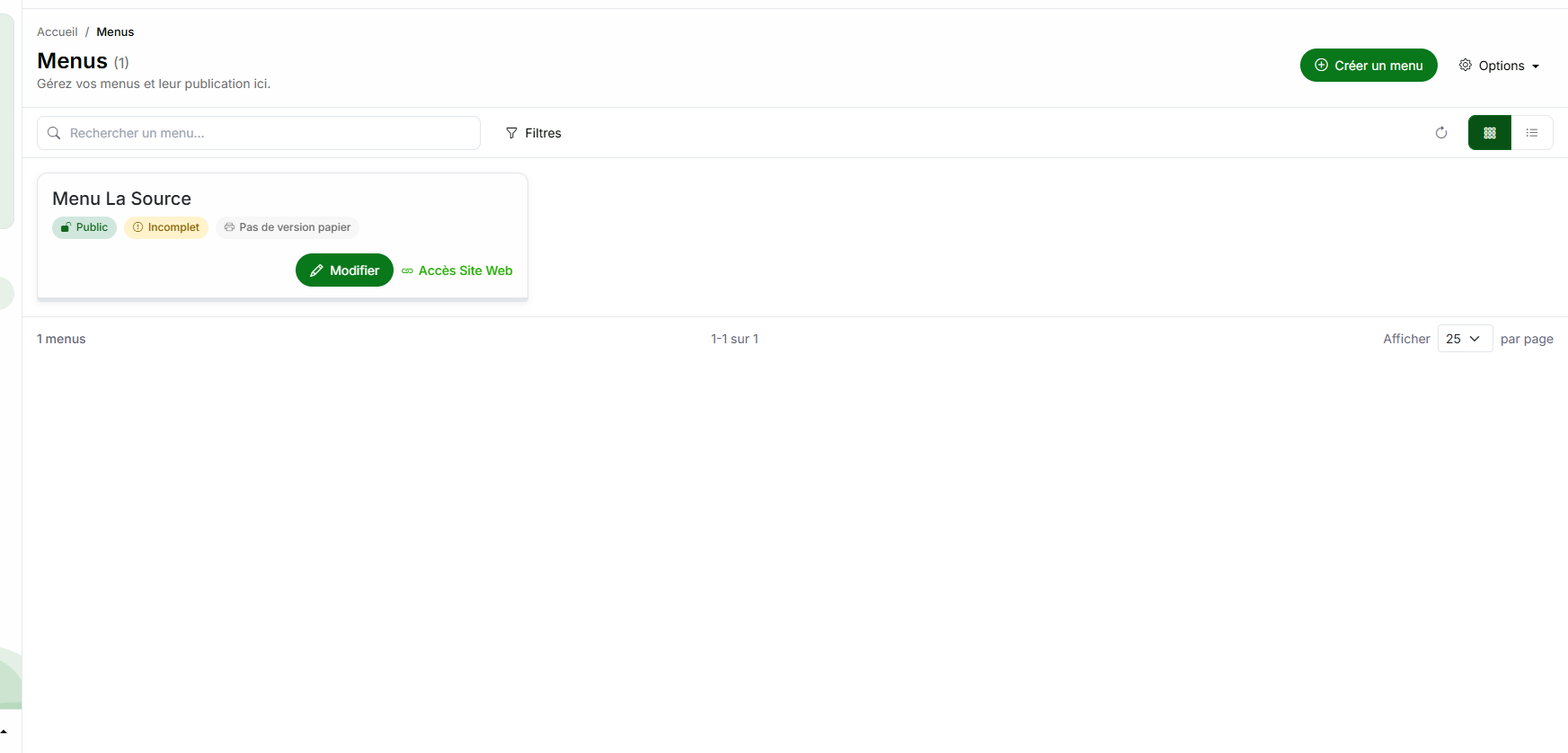Open the Accès Site Web link
The width and height of the screenshot is (1568, 753).
[x=465, y=270]
